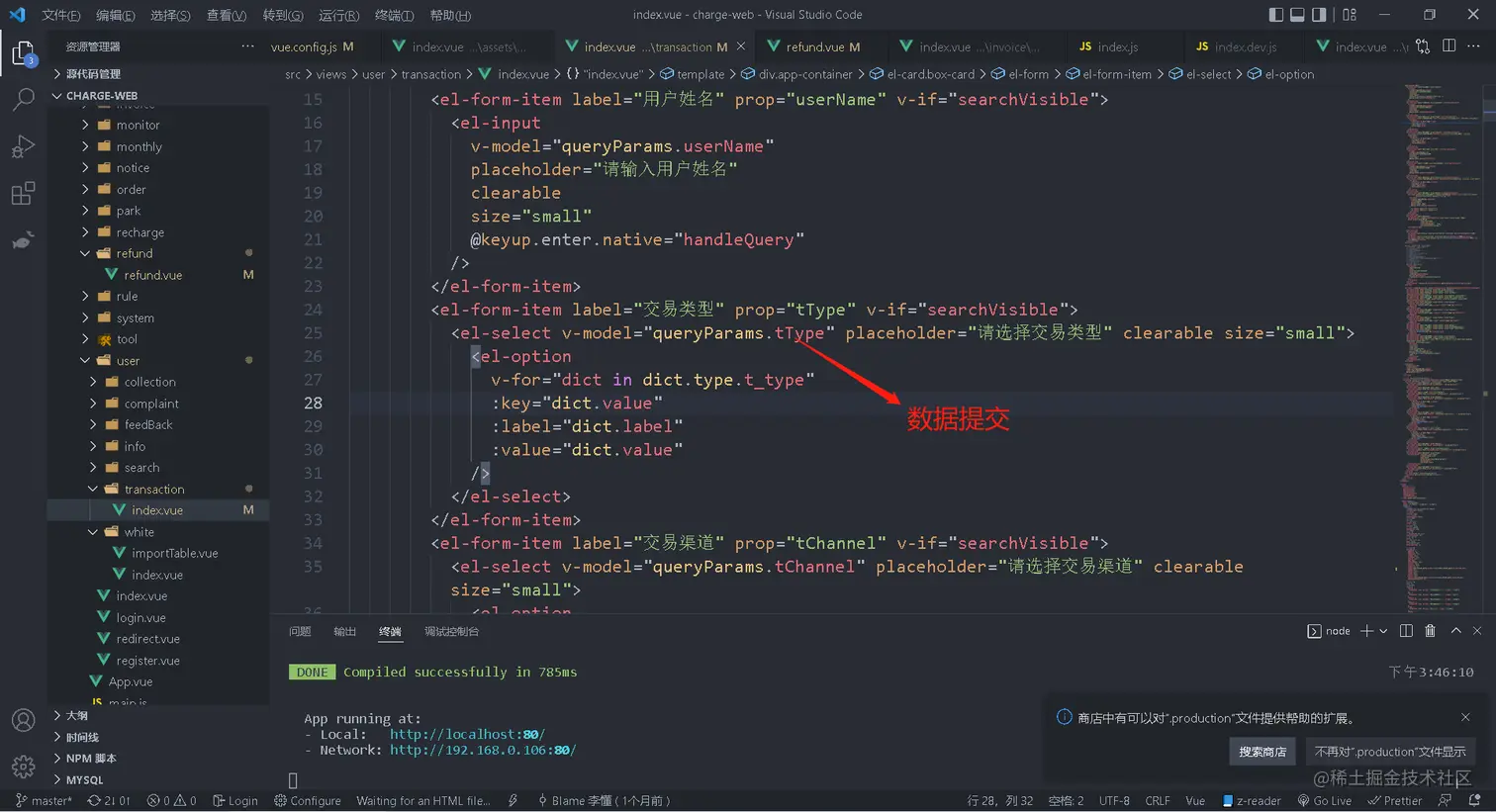Collapse the CHARGE-WEB explorer section
1496x812 pixels.
158,96
